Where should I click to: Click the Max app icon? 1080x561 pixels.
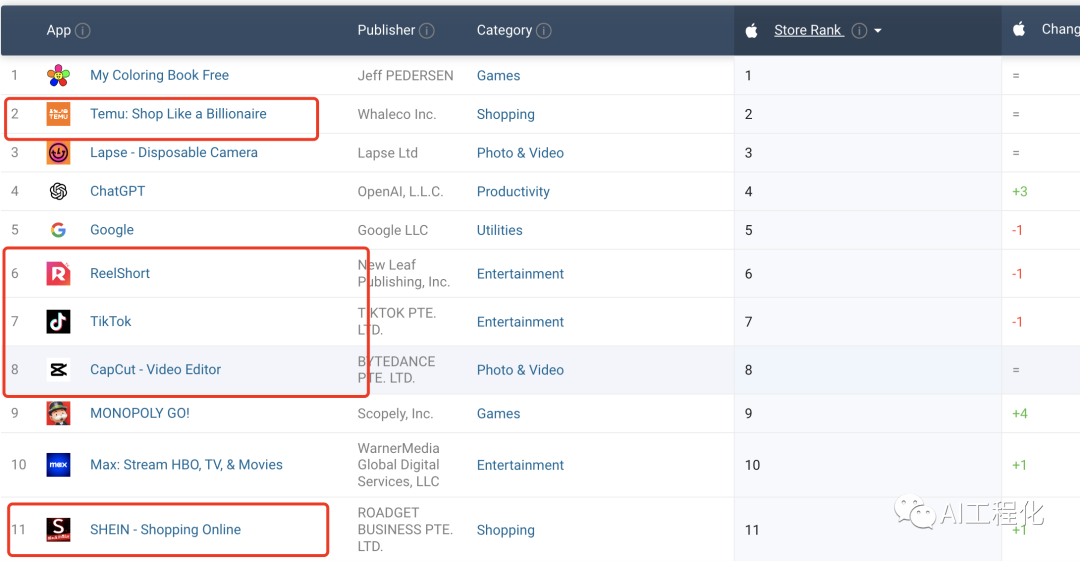coord(59,465)
